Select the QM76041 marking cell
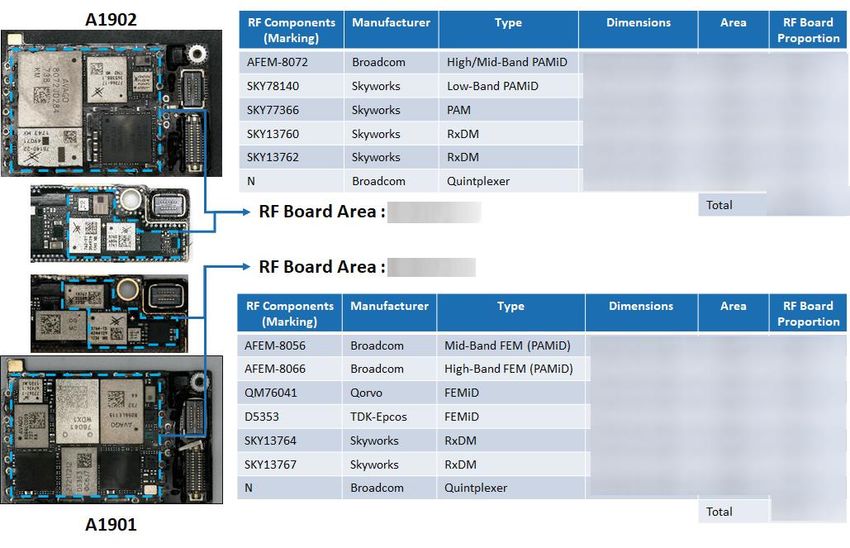850x548 pixels. point(290,392)
